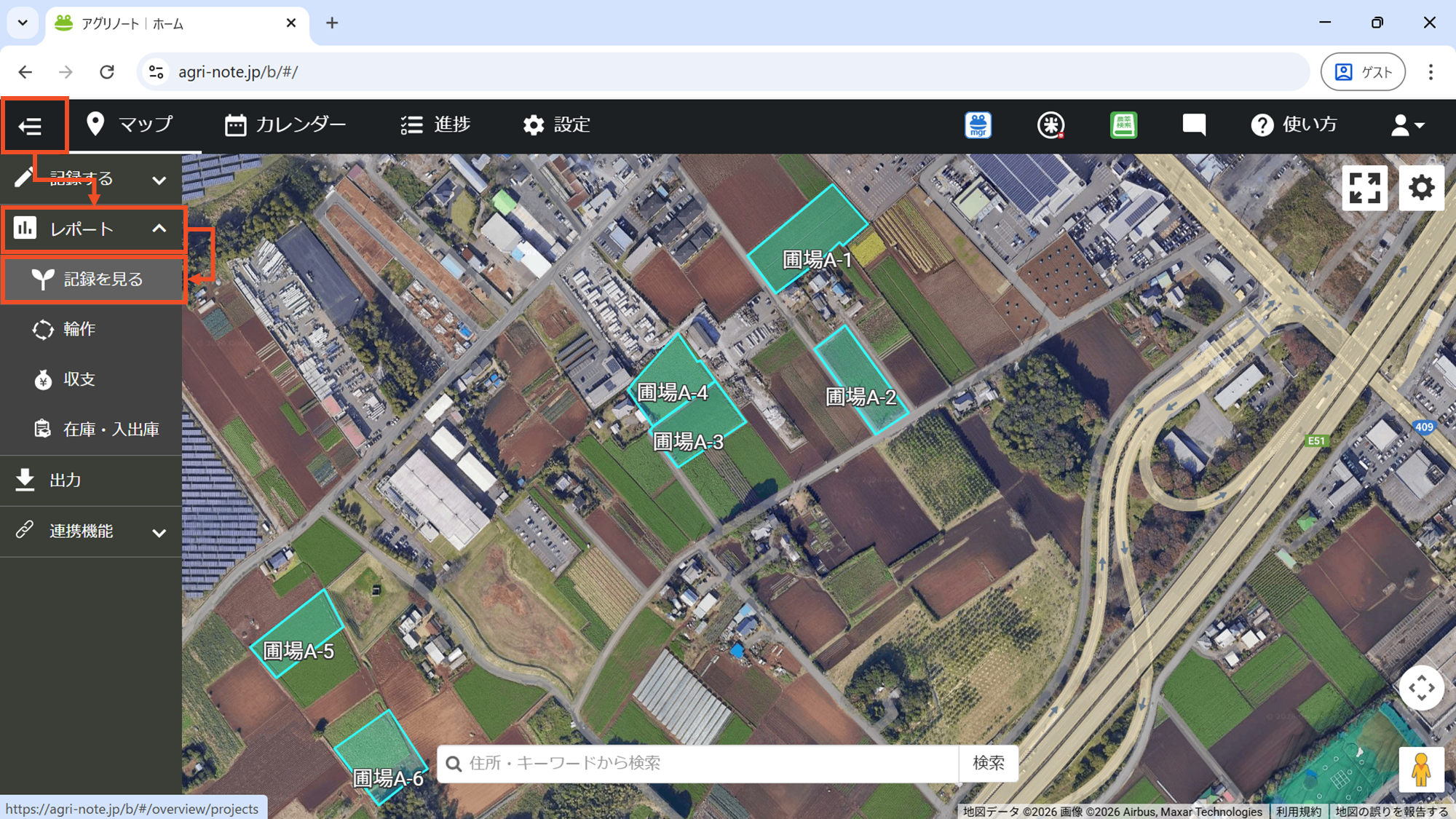Click the Street View pegman icon
Viewport: 1456px width, 819px height.
pyautogui.click(x=1421, y=769)
